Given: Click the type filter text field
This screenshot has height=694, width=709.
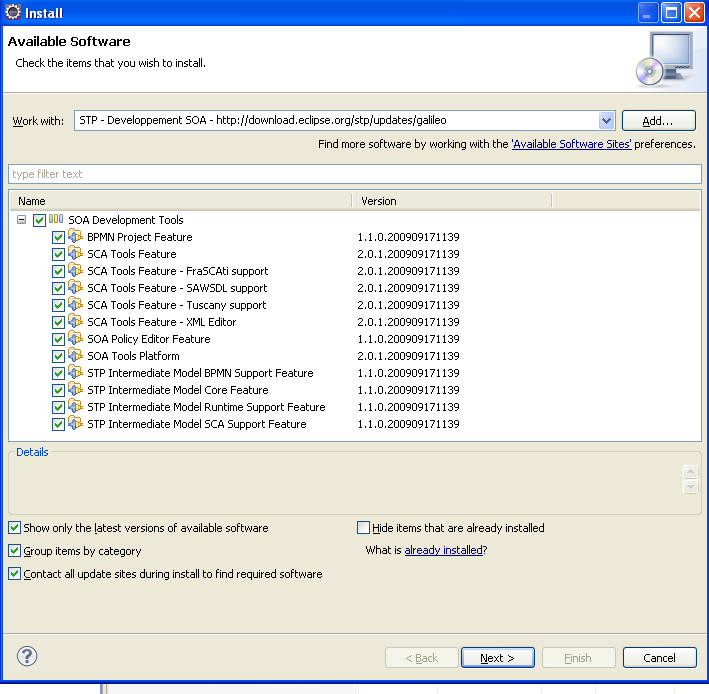Looking at the screenshot, I should pos(354,174).
